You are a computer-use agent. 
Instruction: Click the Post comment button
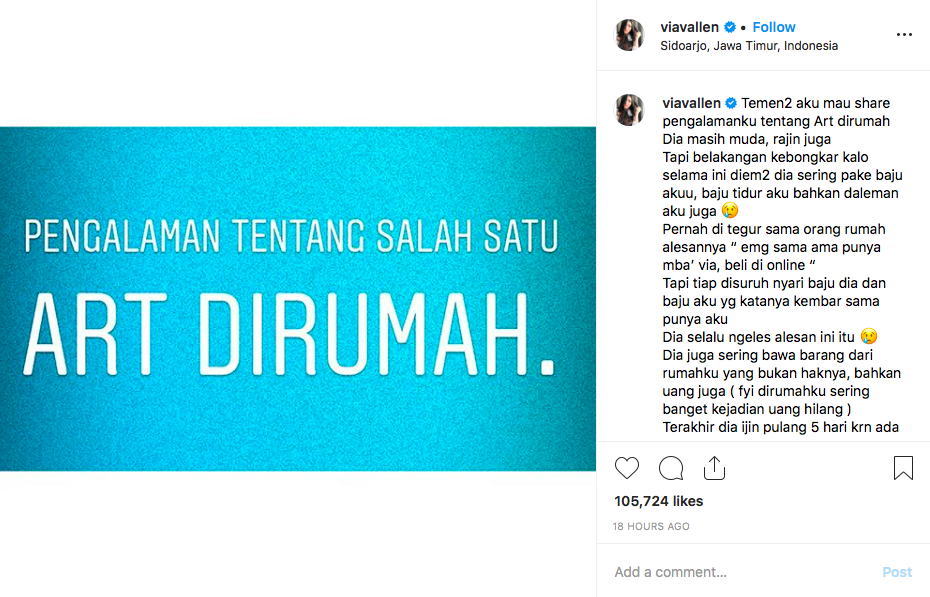point(897,572)
